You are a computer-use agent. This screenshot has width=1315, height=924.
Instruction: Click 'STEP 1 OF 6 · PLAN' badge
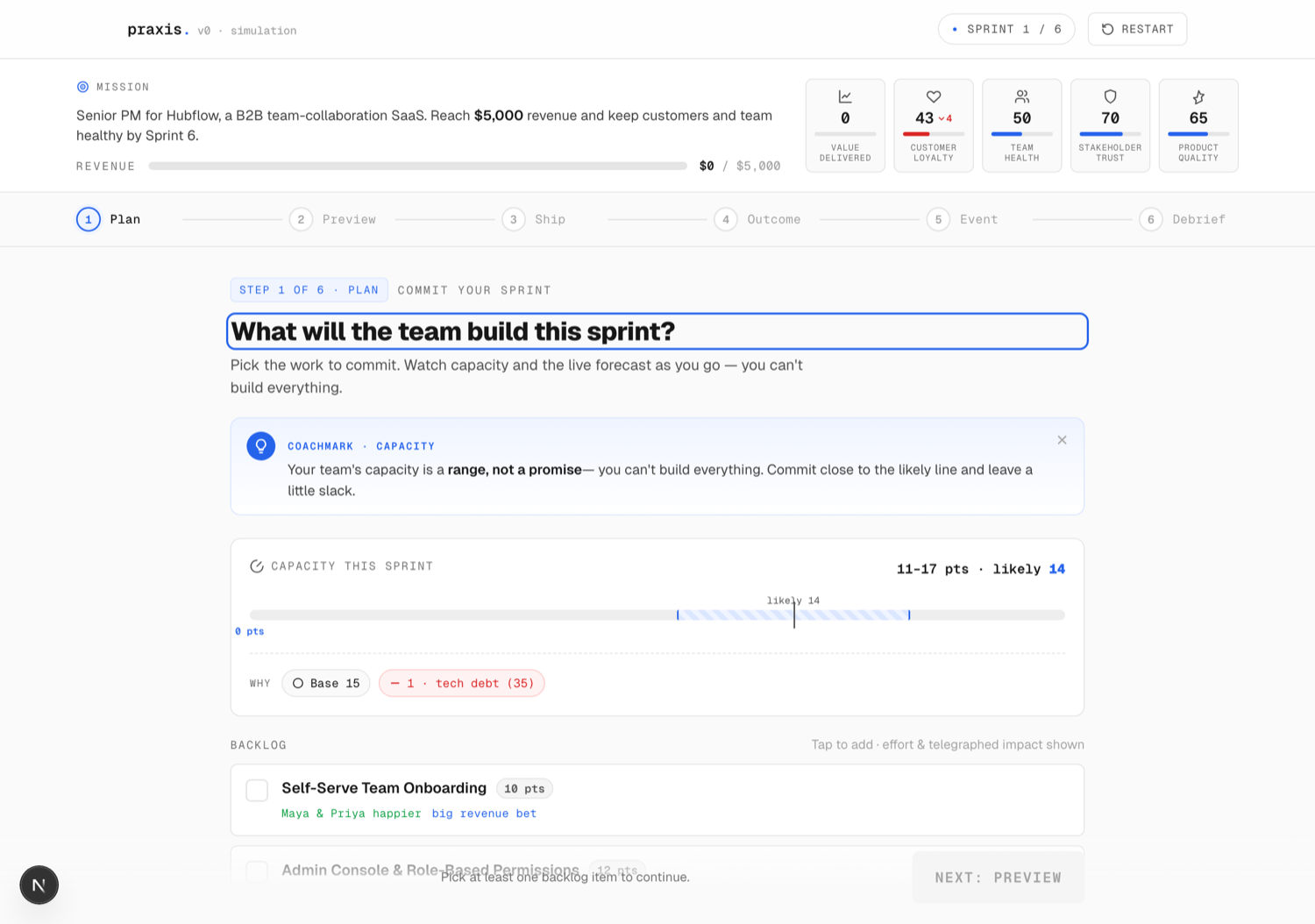click(x=309, y=290)
